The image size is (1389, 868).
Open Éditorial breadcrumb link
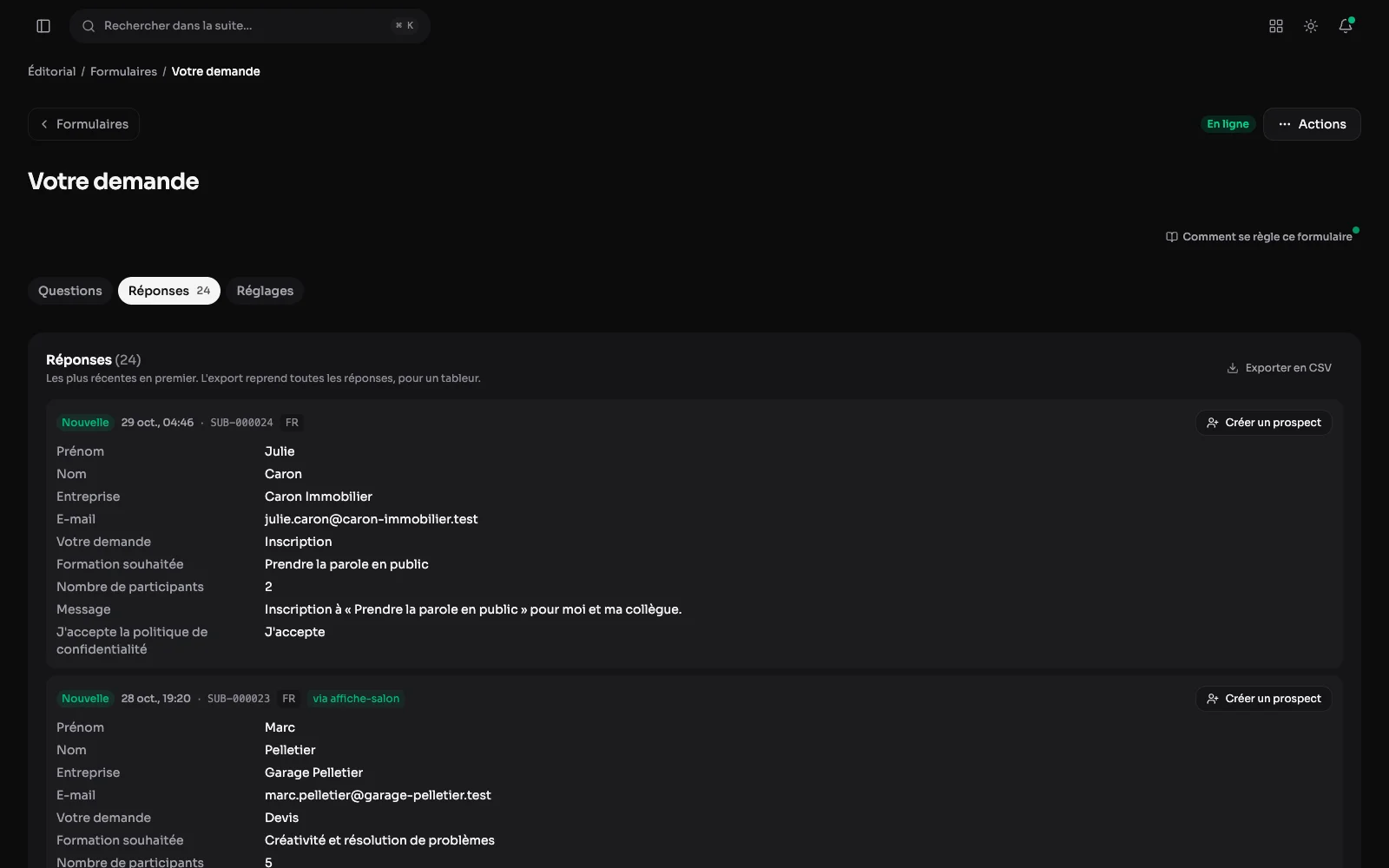click(52, 71)
